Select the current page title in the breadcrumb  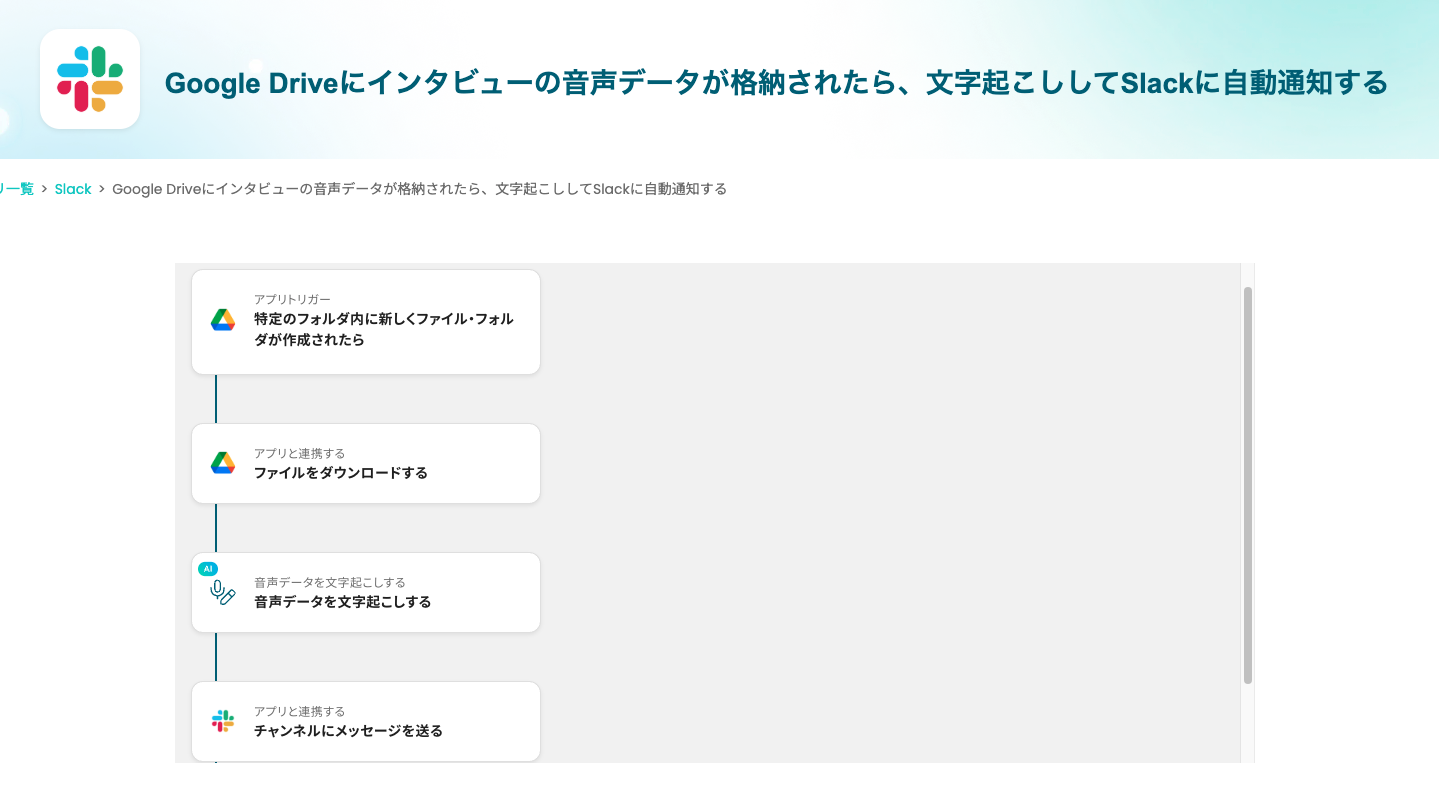coord(420,188)
